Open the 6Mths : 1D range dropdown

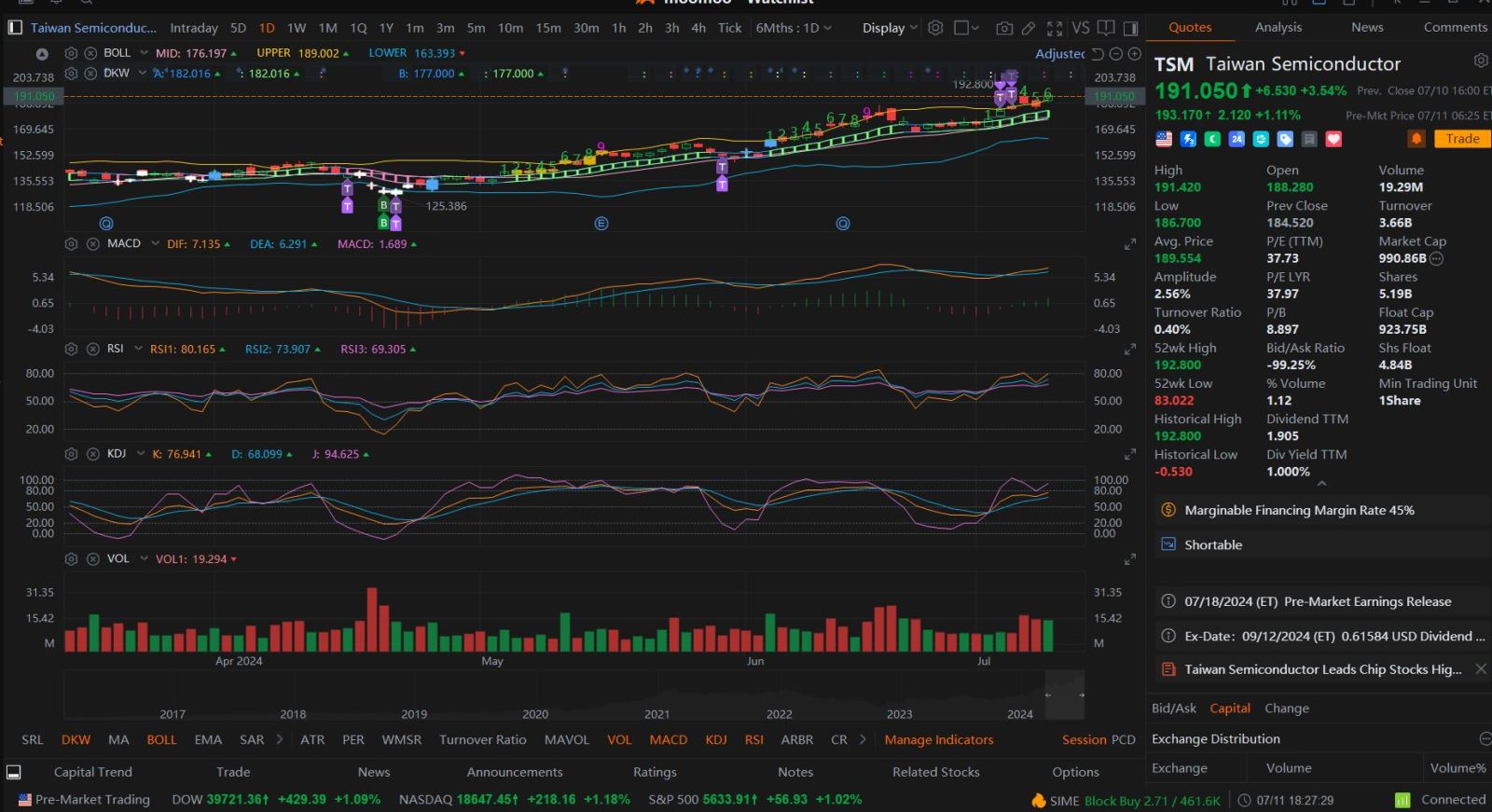coord(794,28)
